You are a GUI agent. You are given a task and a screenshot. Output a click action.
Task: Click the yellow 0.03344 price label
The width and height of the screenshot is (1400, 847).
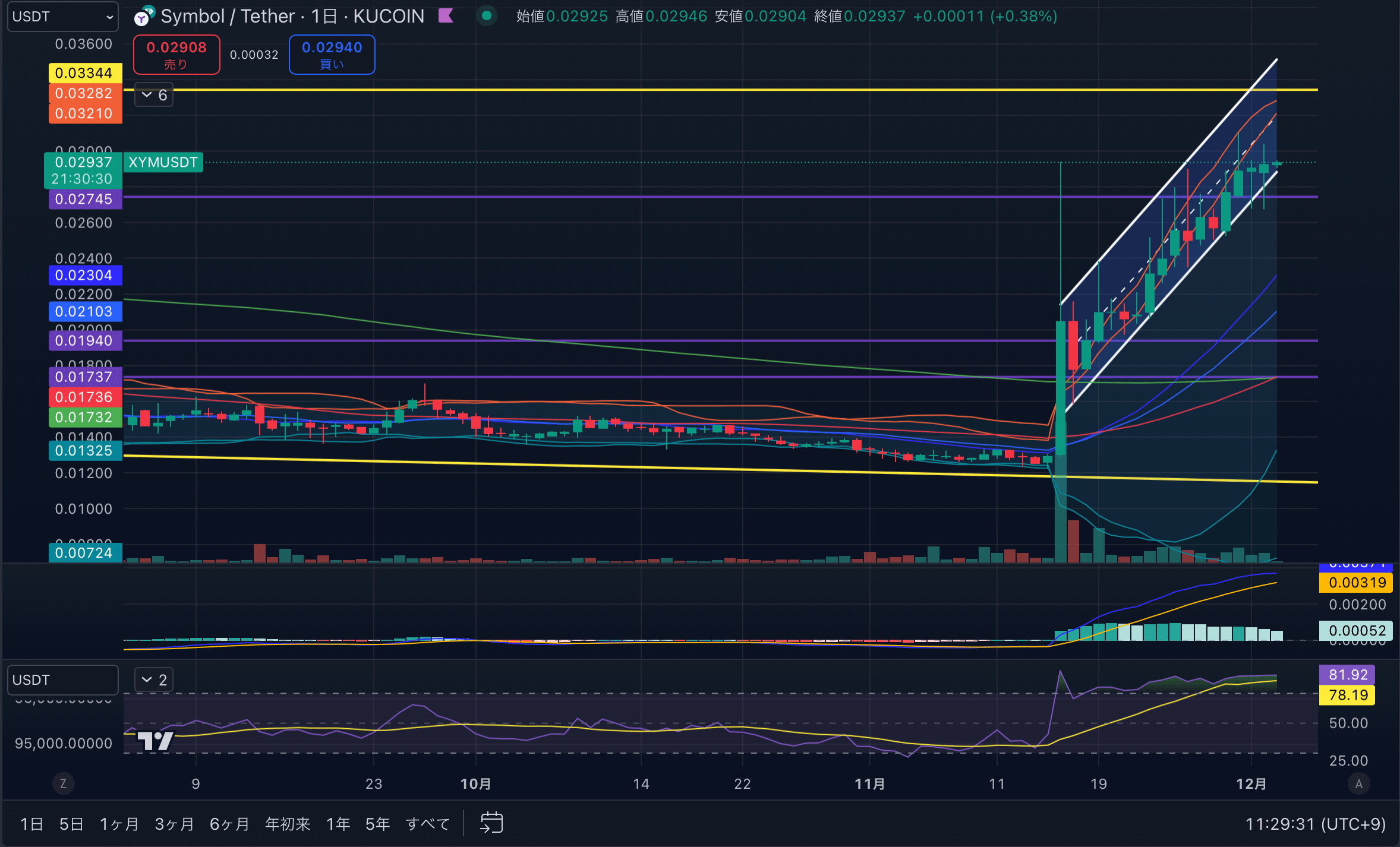[85, 73]
